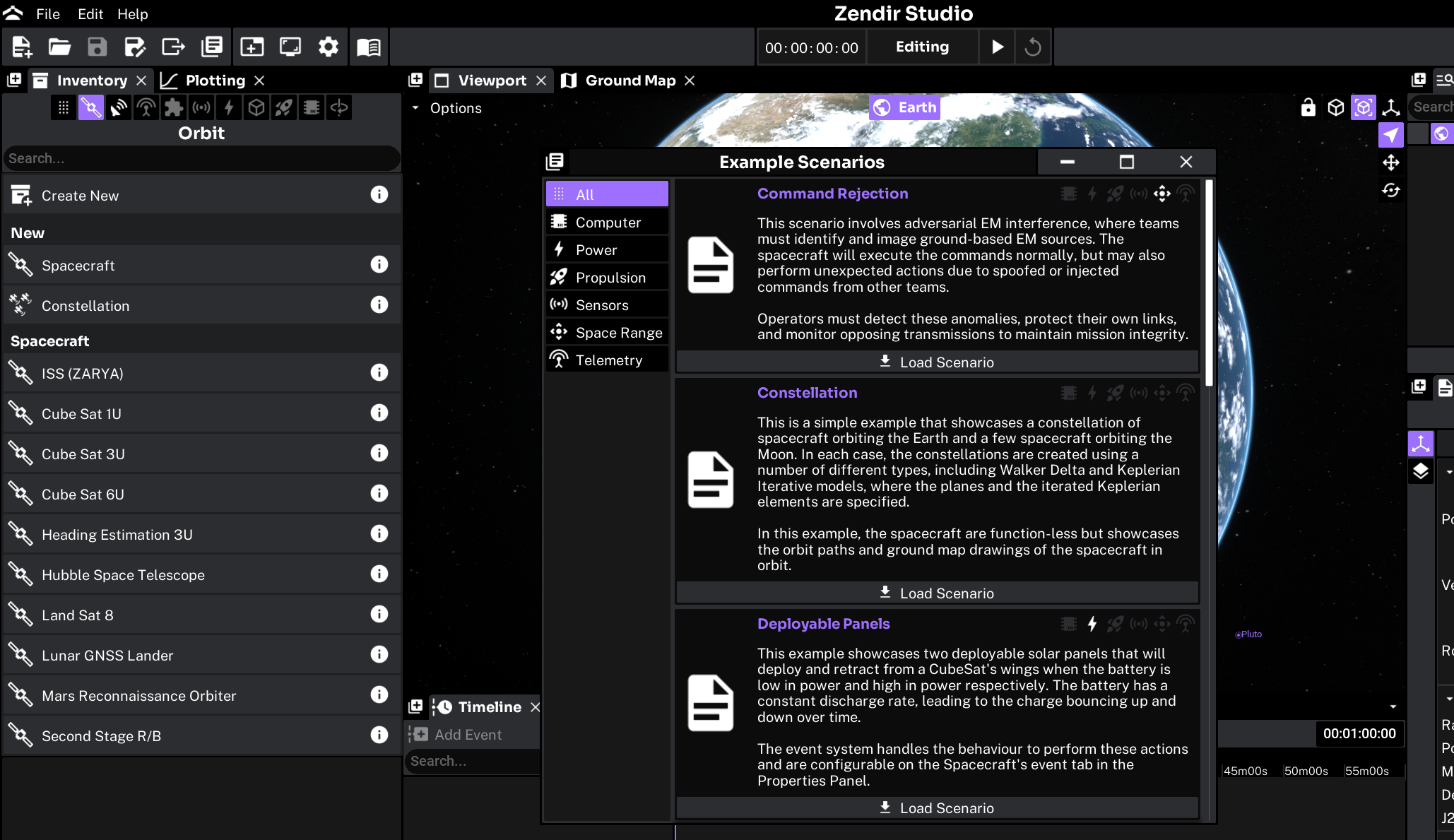The image size is (1454, 840).
Task: Select the propulsion rocket inventory filter
Action: (284, 107)
